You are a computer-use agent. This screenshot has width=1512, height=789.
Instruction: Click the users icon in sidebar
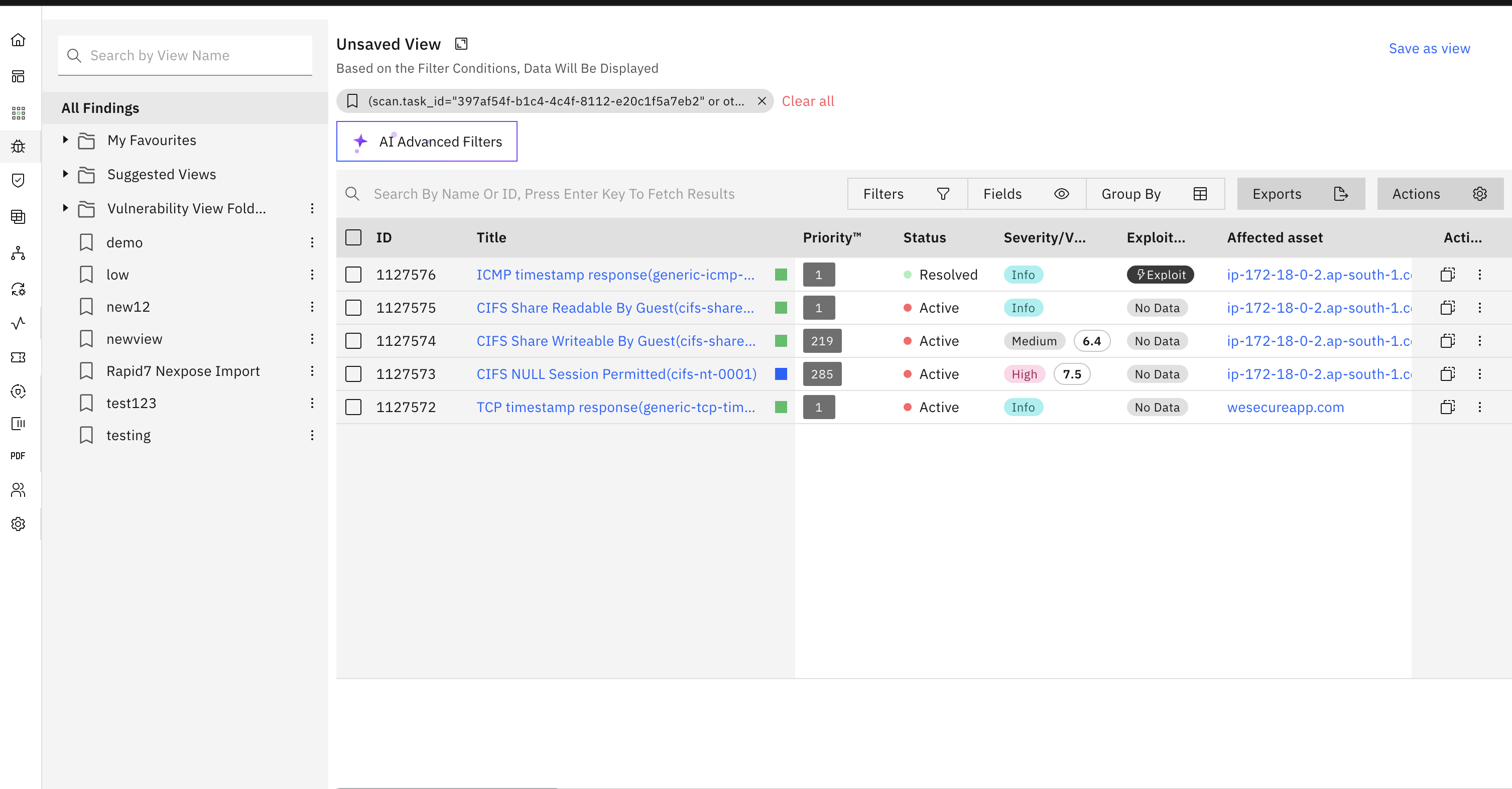[x=18, y=489]
